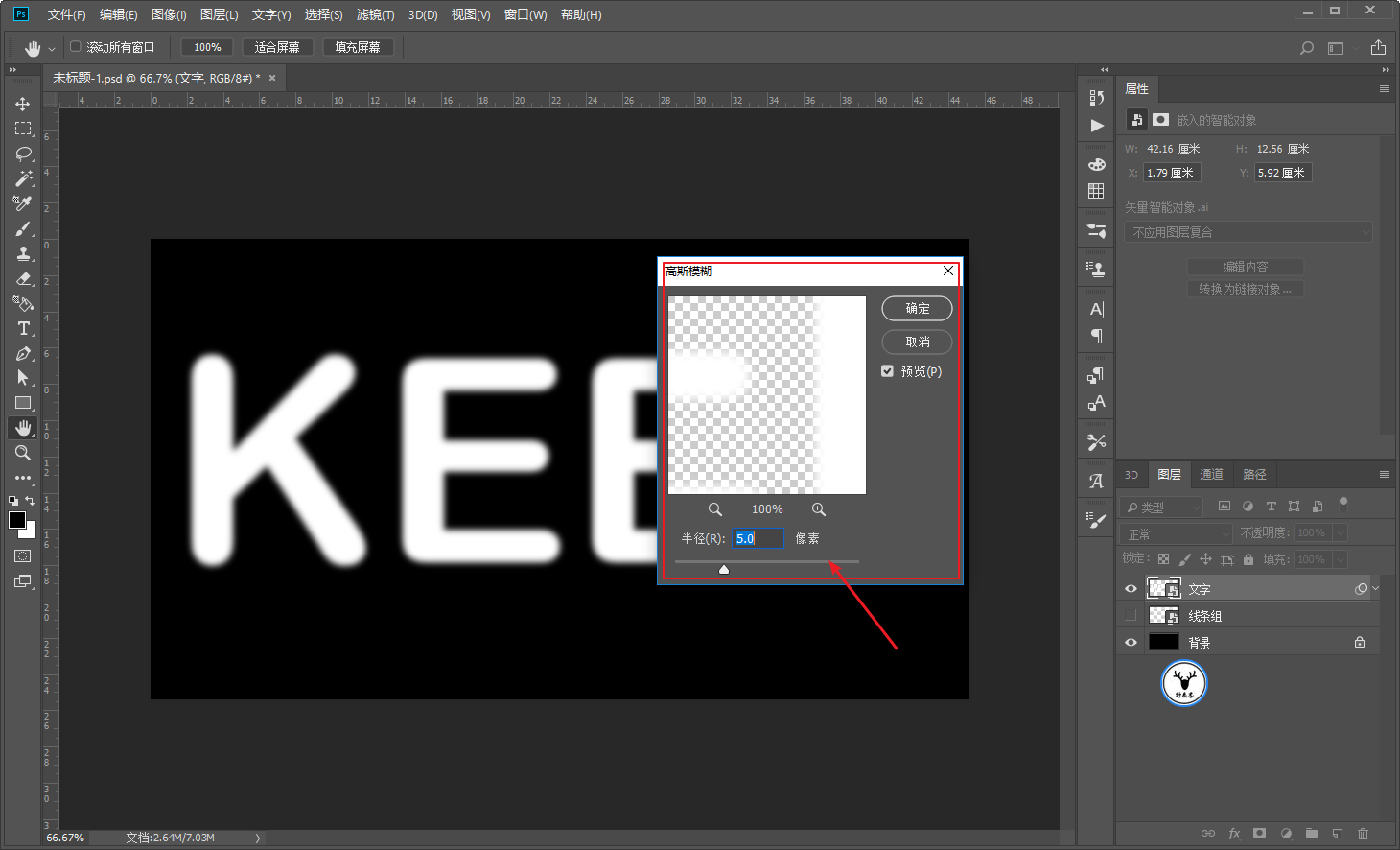Click the share icon in options bar
1400x850 pixels.
pyautogui.click(x=1378, y=47)
